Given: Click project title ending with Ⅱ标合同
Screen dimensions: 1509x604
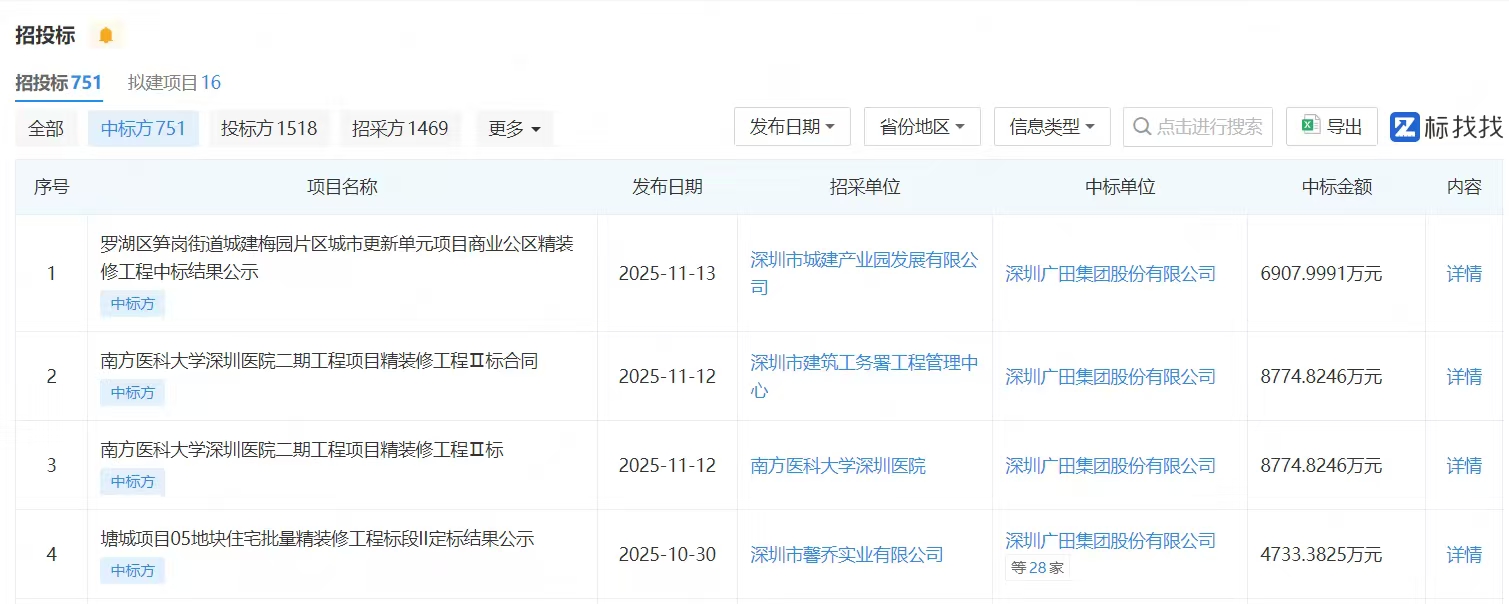Looking at the screenshot, I should pyautogui.click(x=319, y=361).
